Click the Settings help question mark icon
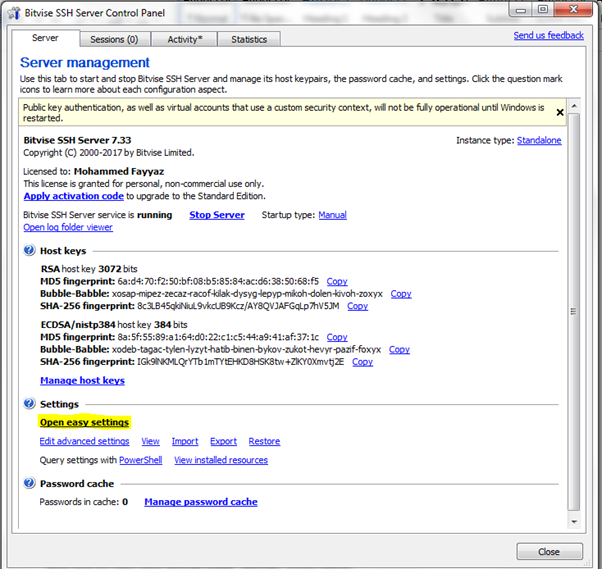This screenshot has width=602, height=569. 30,404
